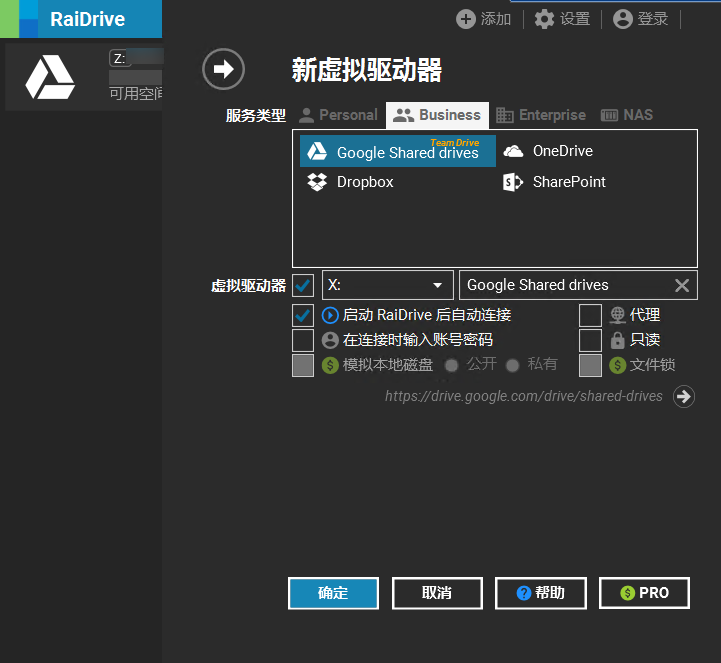Screen dimensions: 721x663
Task: Toggle the 模拟本地磁盘 checkbox
Action: pyautogui.click(x=303, y=366)
